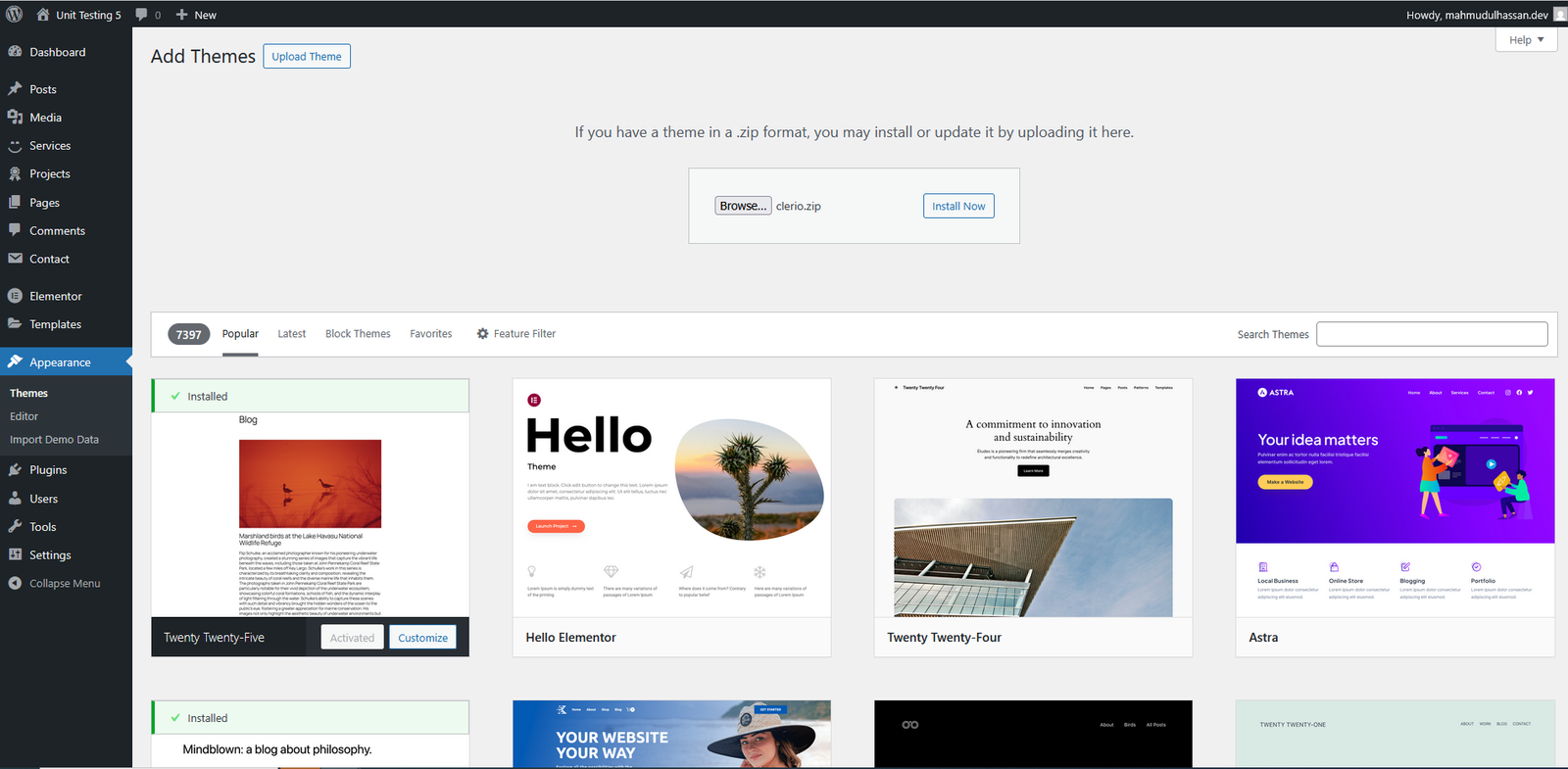1568x769 pixels.
Task: Open the Media library menu item
Action: point(45,118)
